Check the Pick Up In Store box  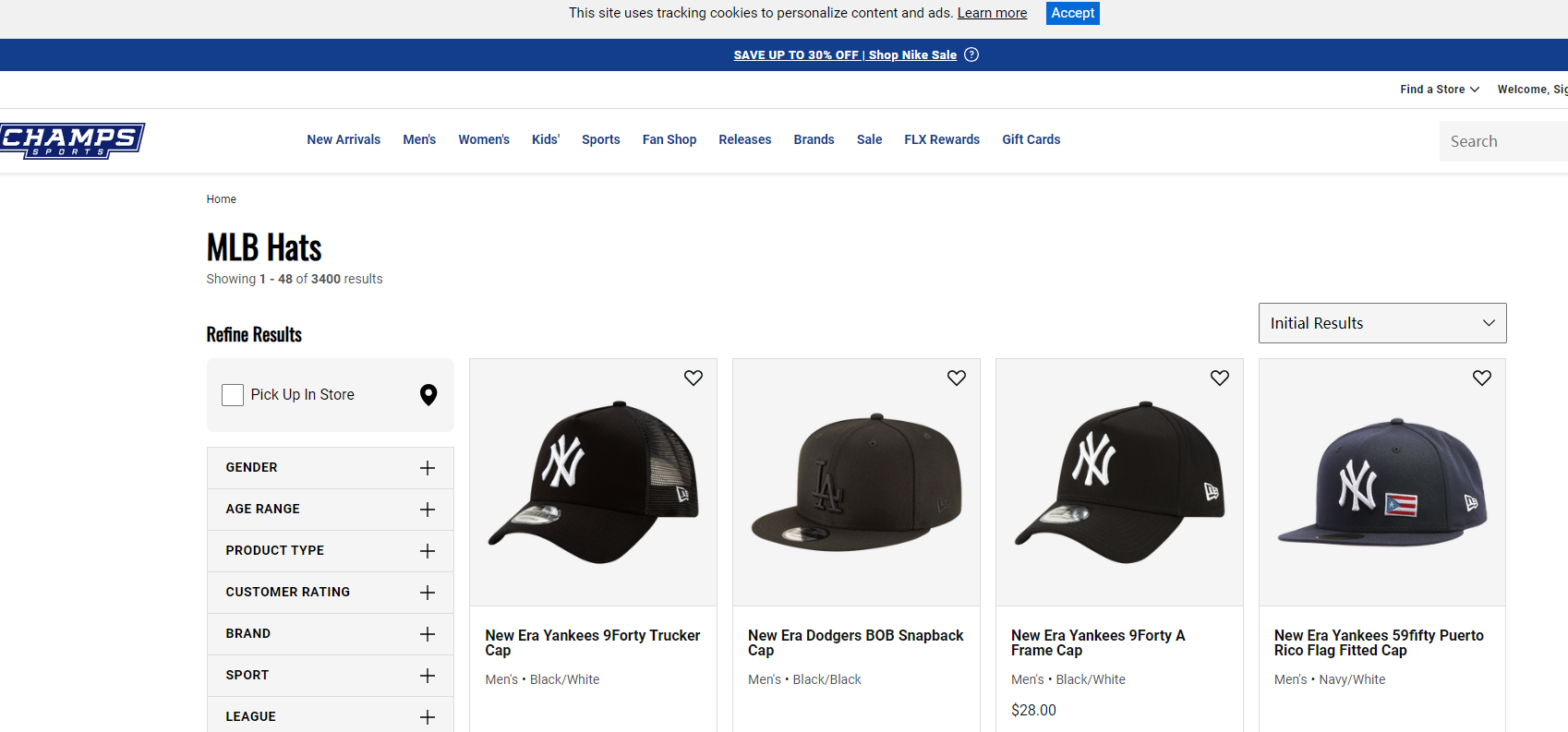[233, 395]
